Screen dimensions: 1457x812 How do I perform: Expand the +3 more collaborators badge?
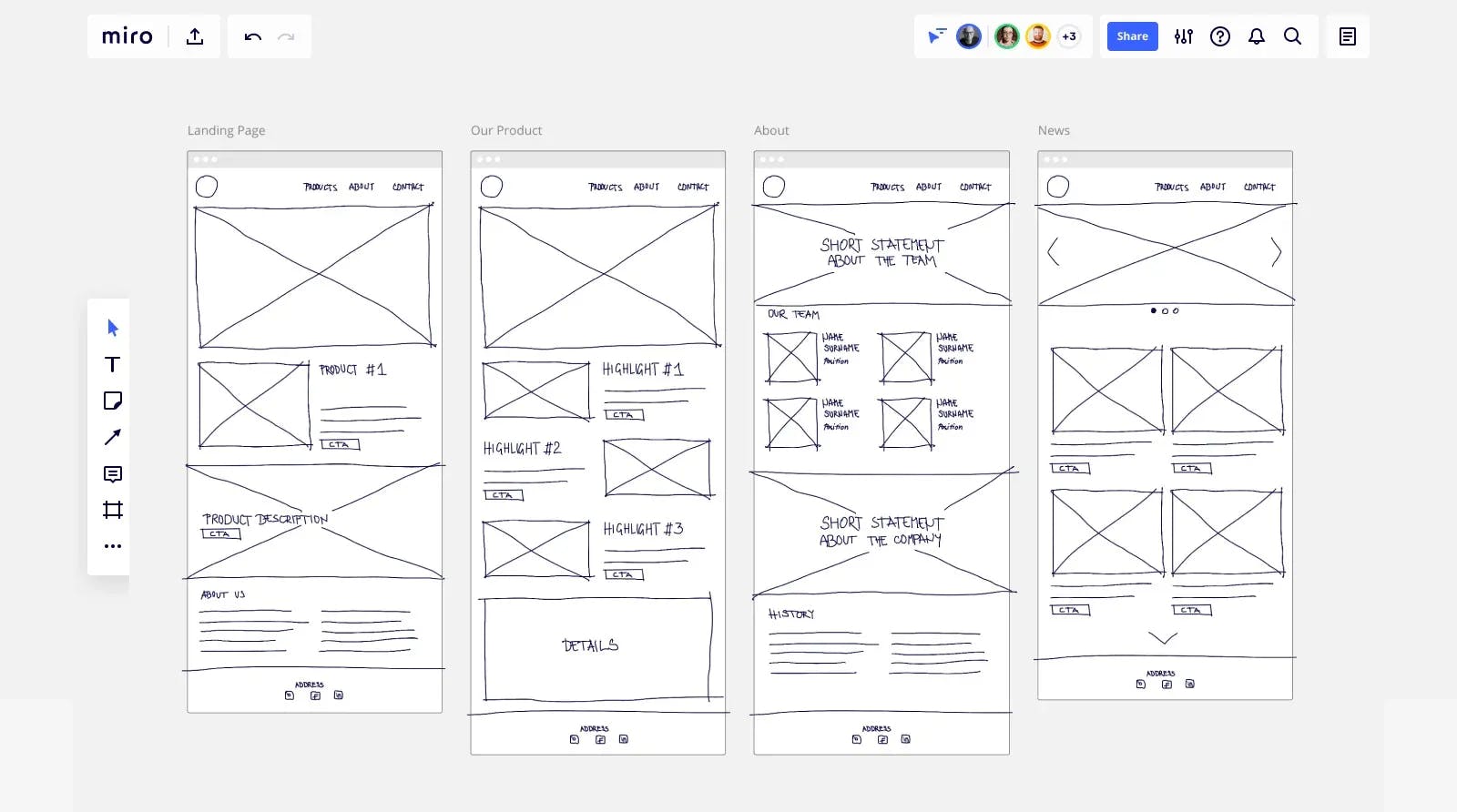coord(1069,36)
